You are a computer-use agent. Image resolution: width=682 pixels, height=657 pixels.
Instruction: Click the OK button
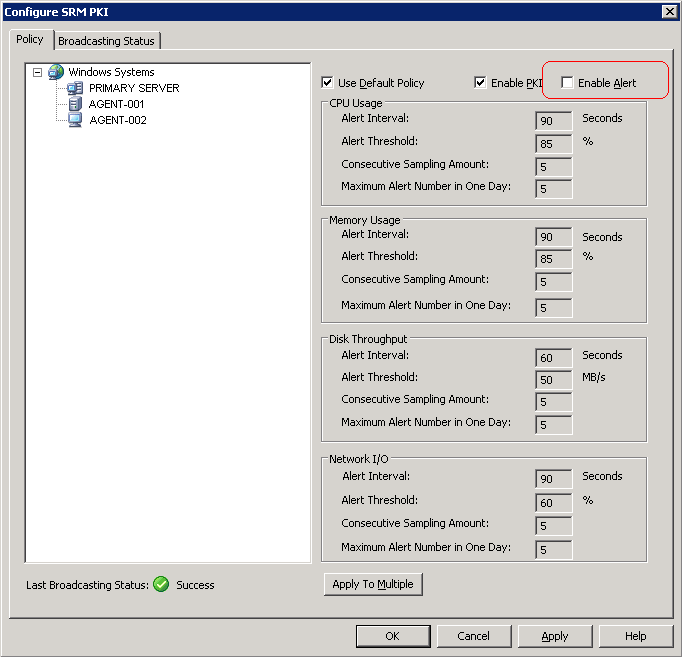[x=393, y=636]
